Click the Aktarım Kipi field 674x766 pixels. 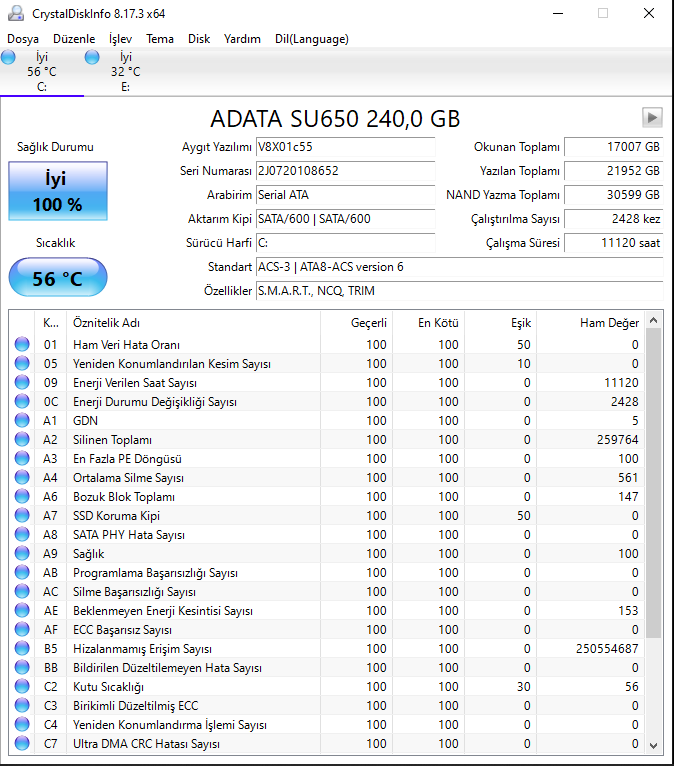[345, 219]
